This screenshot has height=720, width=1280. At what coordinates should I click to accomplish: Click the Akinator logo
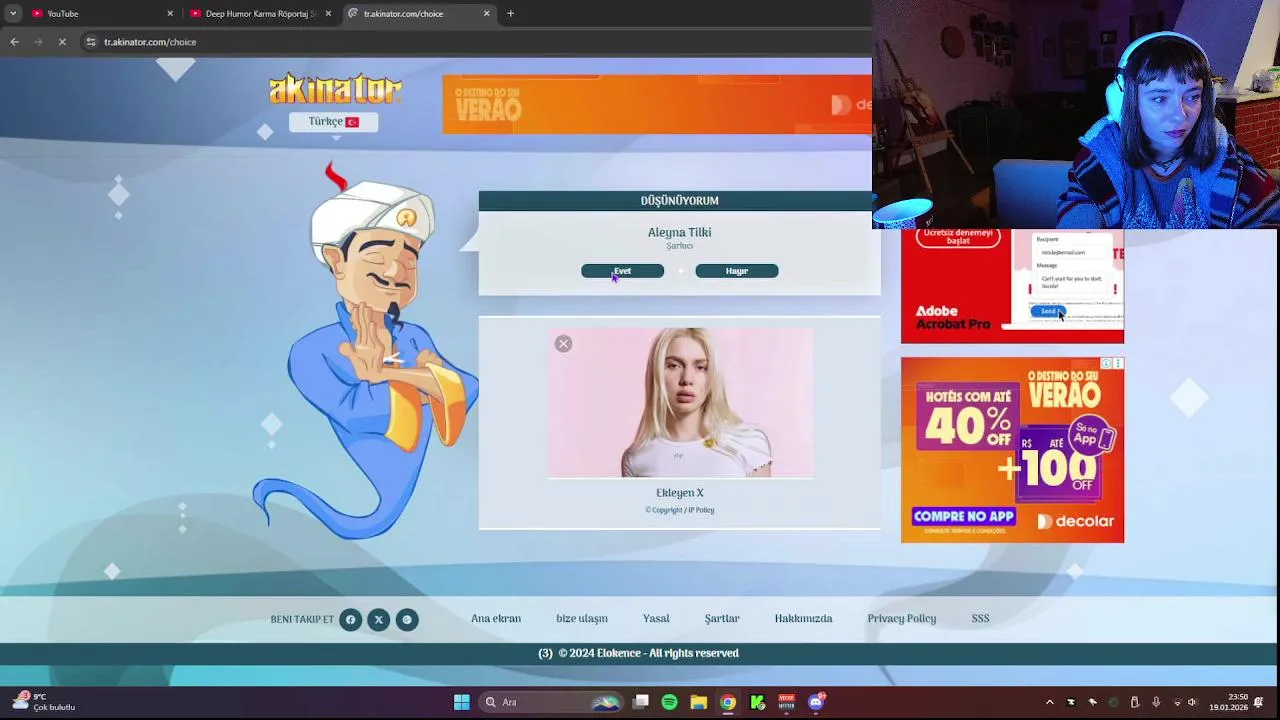335,89
